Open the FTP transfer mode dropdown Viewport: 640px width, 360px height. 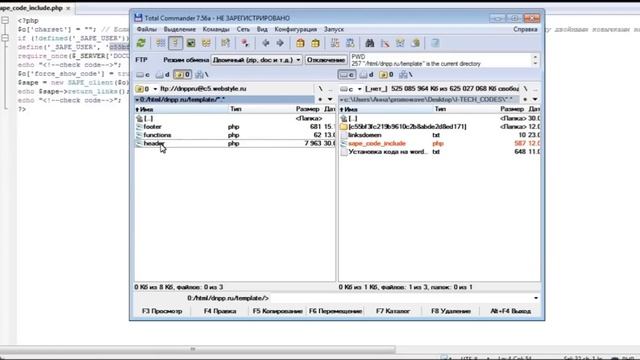click(256, 60)
